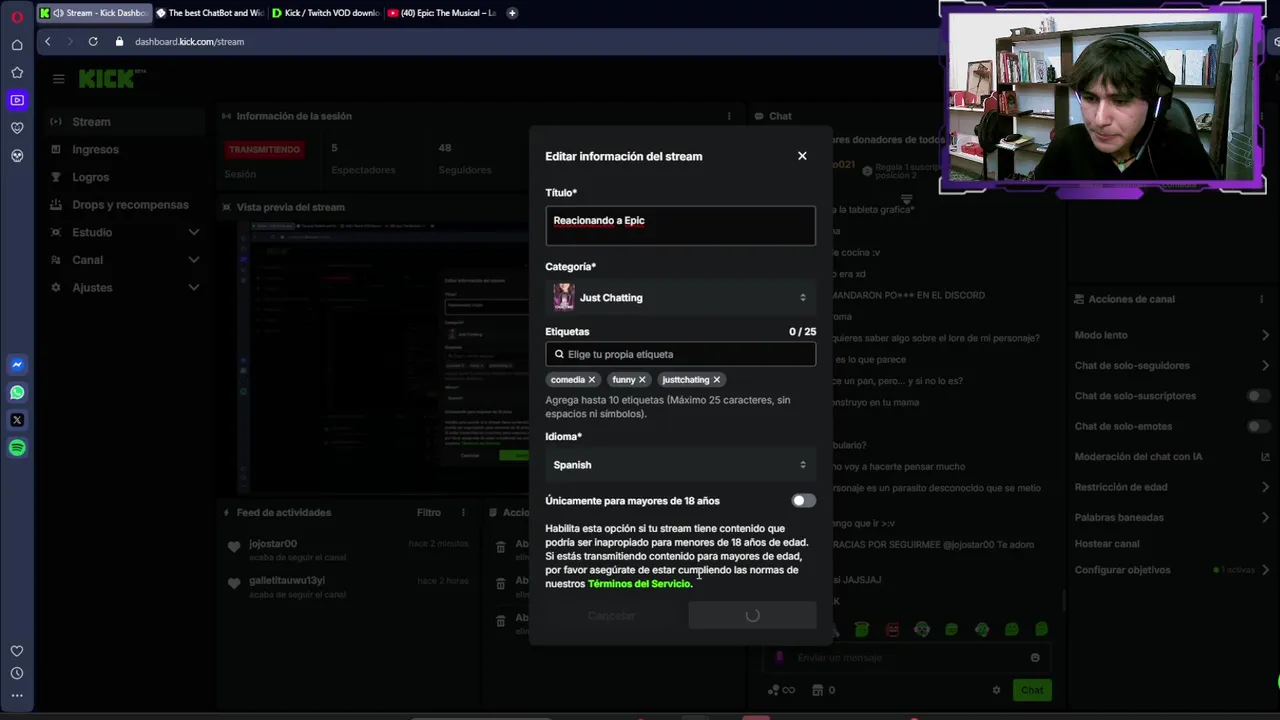Open external link icon for Moderación del chat con IA

click(x=1265, y=457)
